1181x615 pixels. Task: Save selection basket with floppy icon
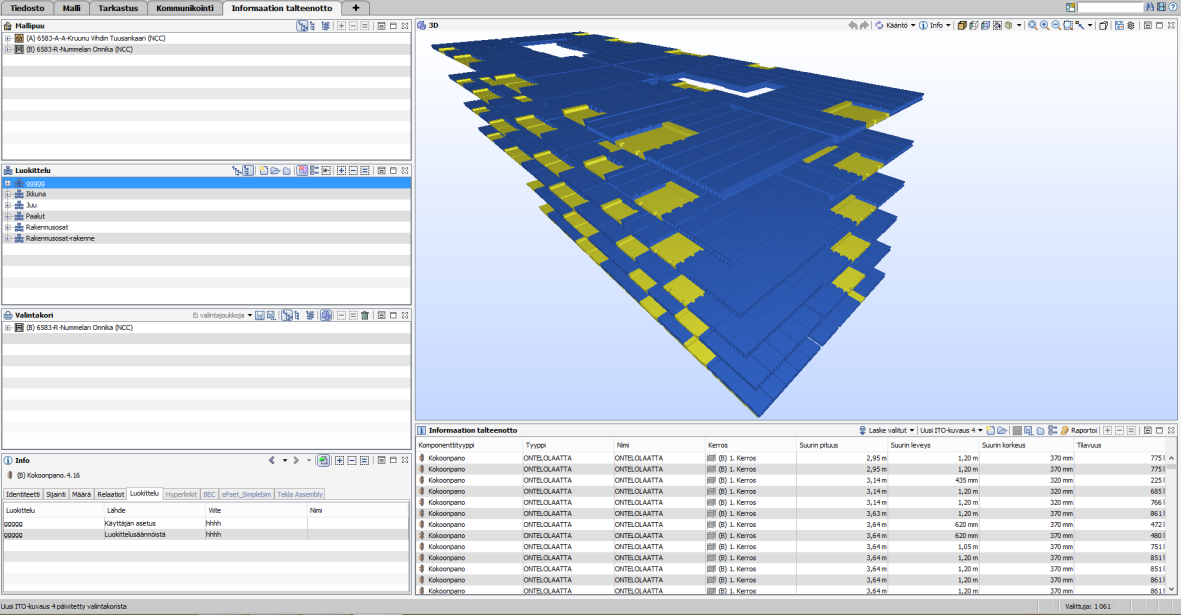(260, 315)
